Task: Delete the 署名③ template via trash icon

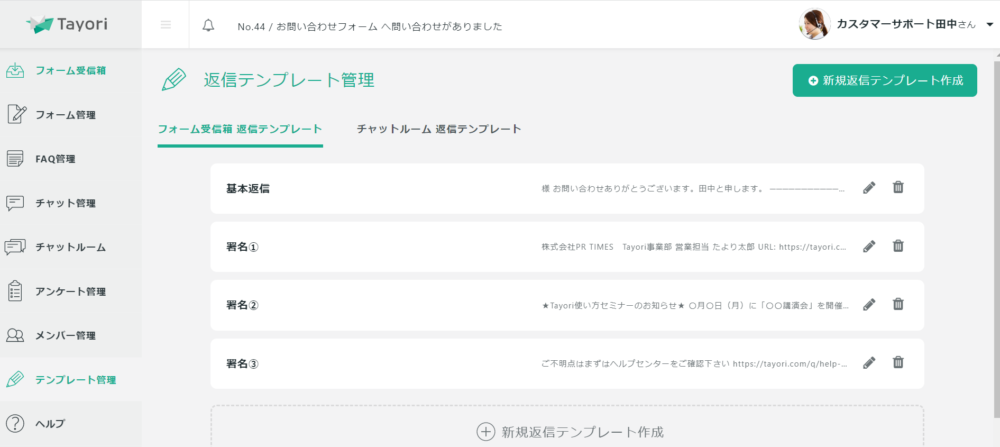Action: click(x=898, y=363)
